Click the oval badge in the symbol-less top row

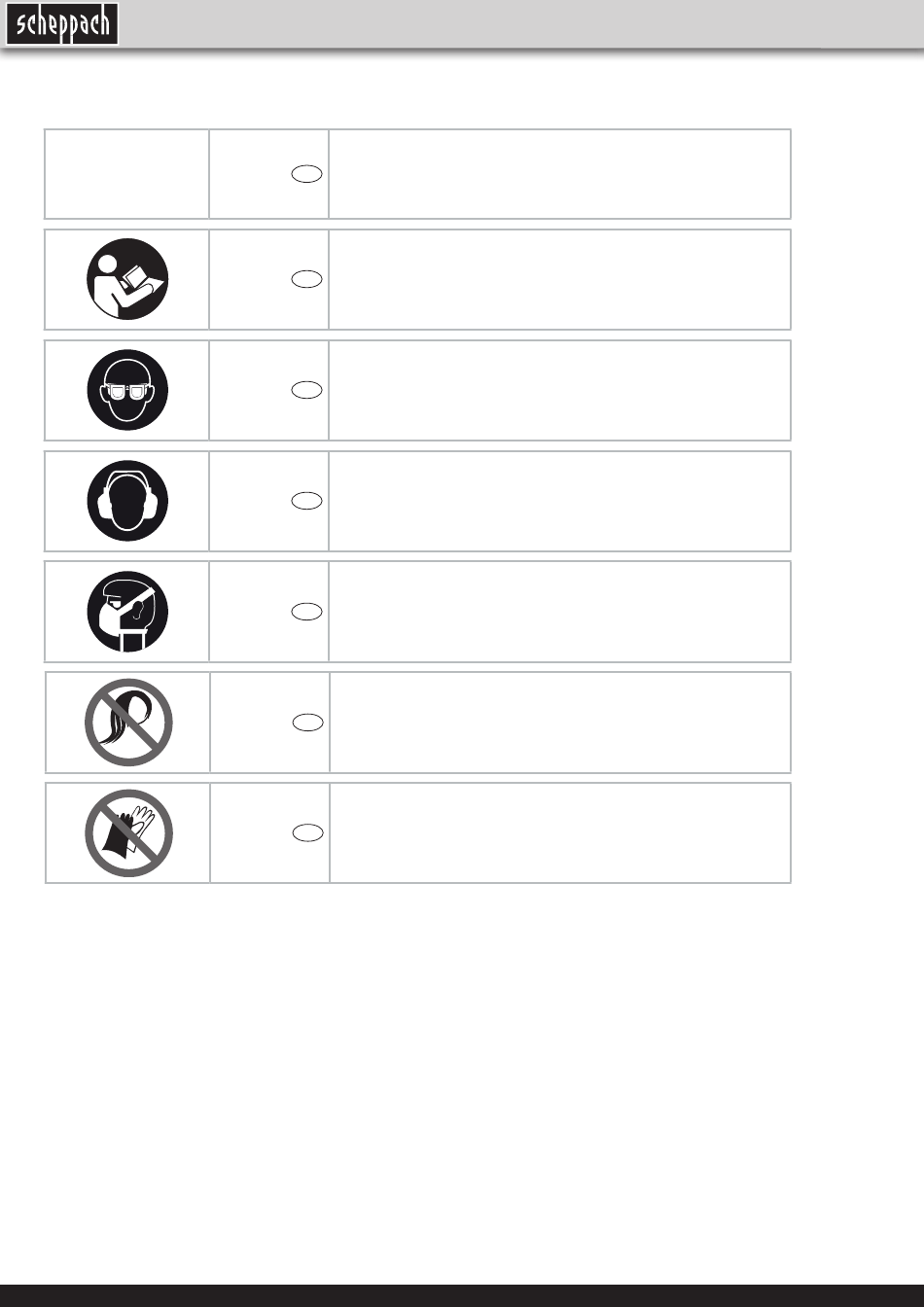click(x=306, y=174)
